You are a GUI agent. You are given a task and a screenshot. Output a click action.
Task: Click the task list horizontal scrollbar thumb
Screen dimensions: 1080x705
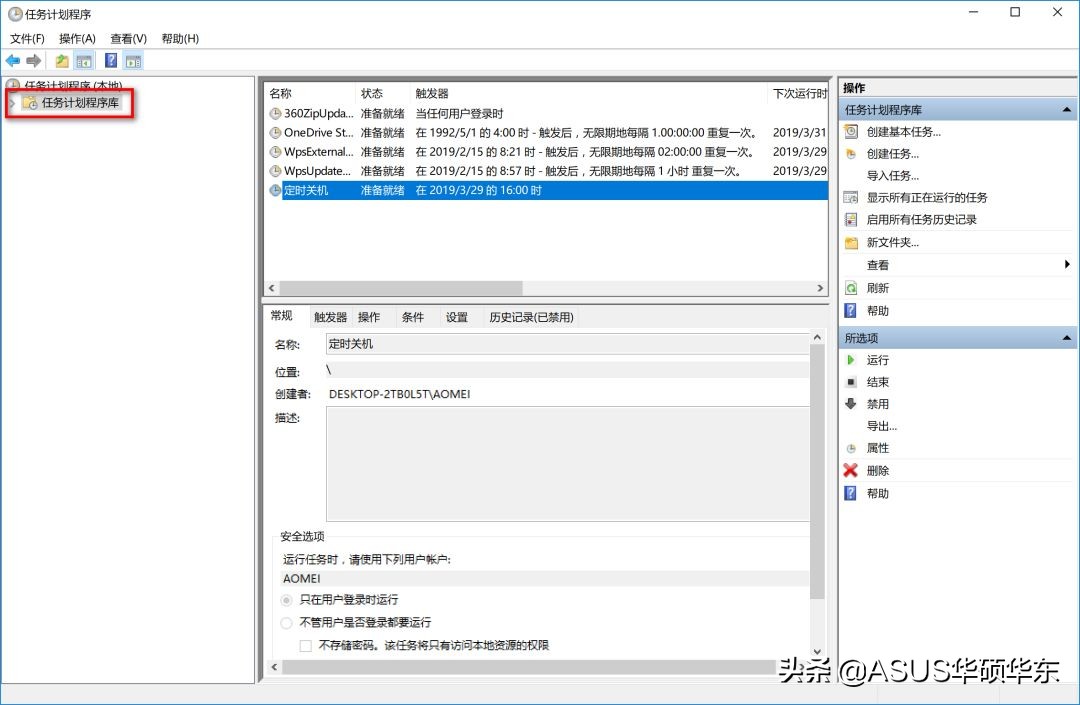click(401, 288)
